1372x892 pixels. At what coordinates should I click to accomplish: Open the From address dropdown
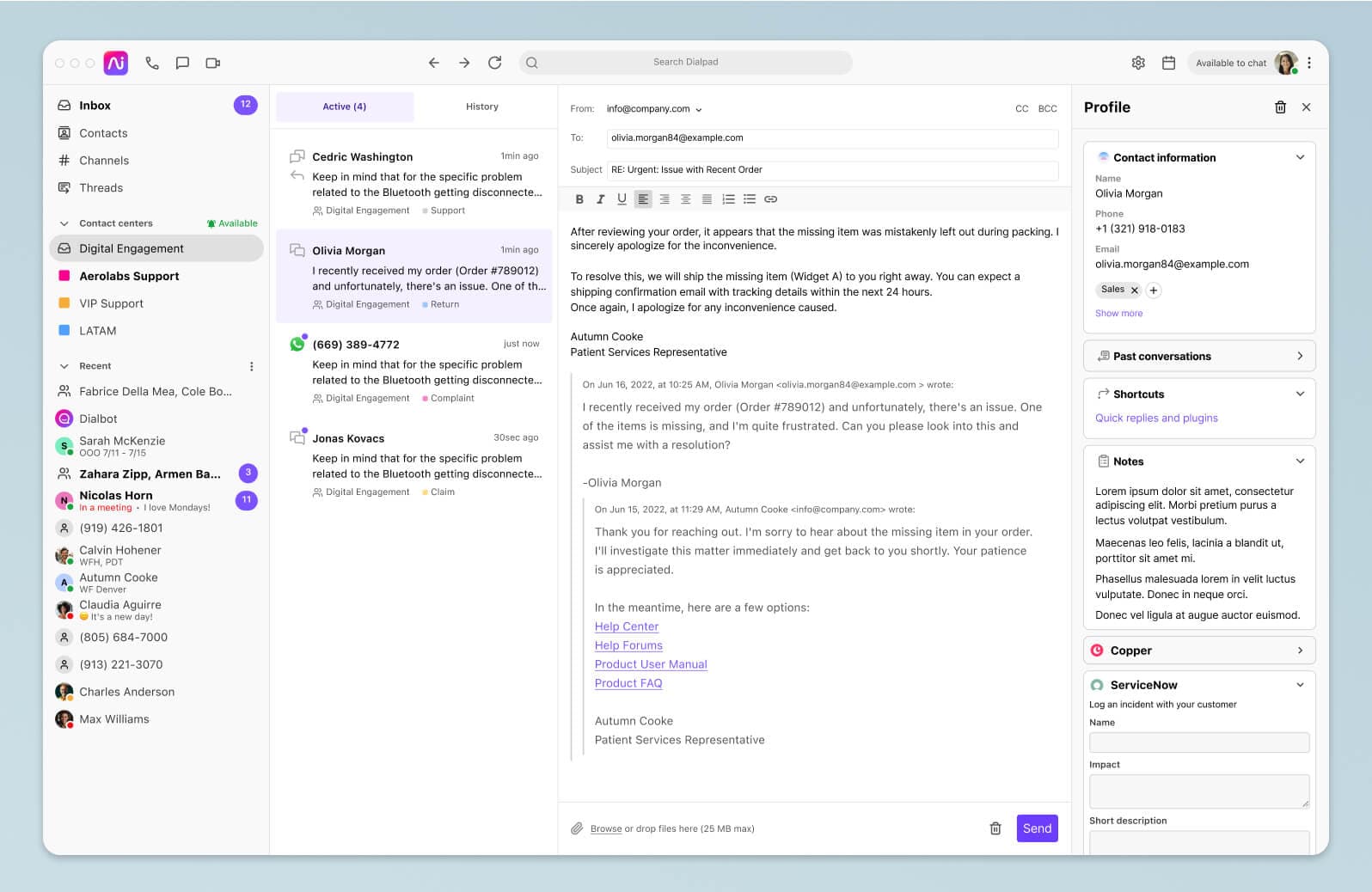point(654,109)
